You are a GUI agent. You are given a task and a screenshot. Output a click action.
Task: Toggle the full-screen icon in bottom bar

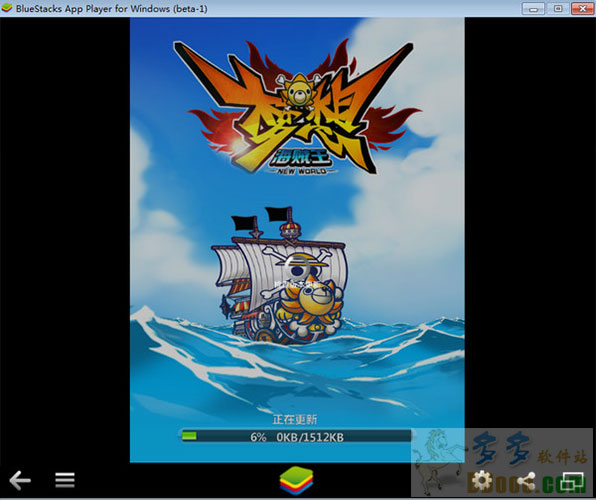pyautogui.click(x=572, y=481)
